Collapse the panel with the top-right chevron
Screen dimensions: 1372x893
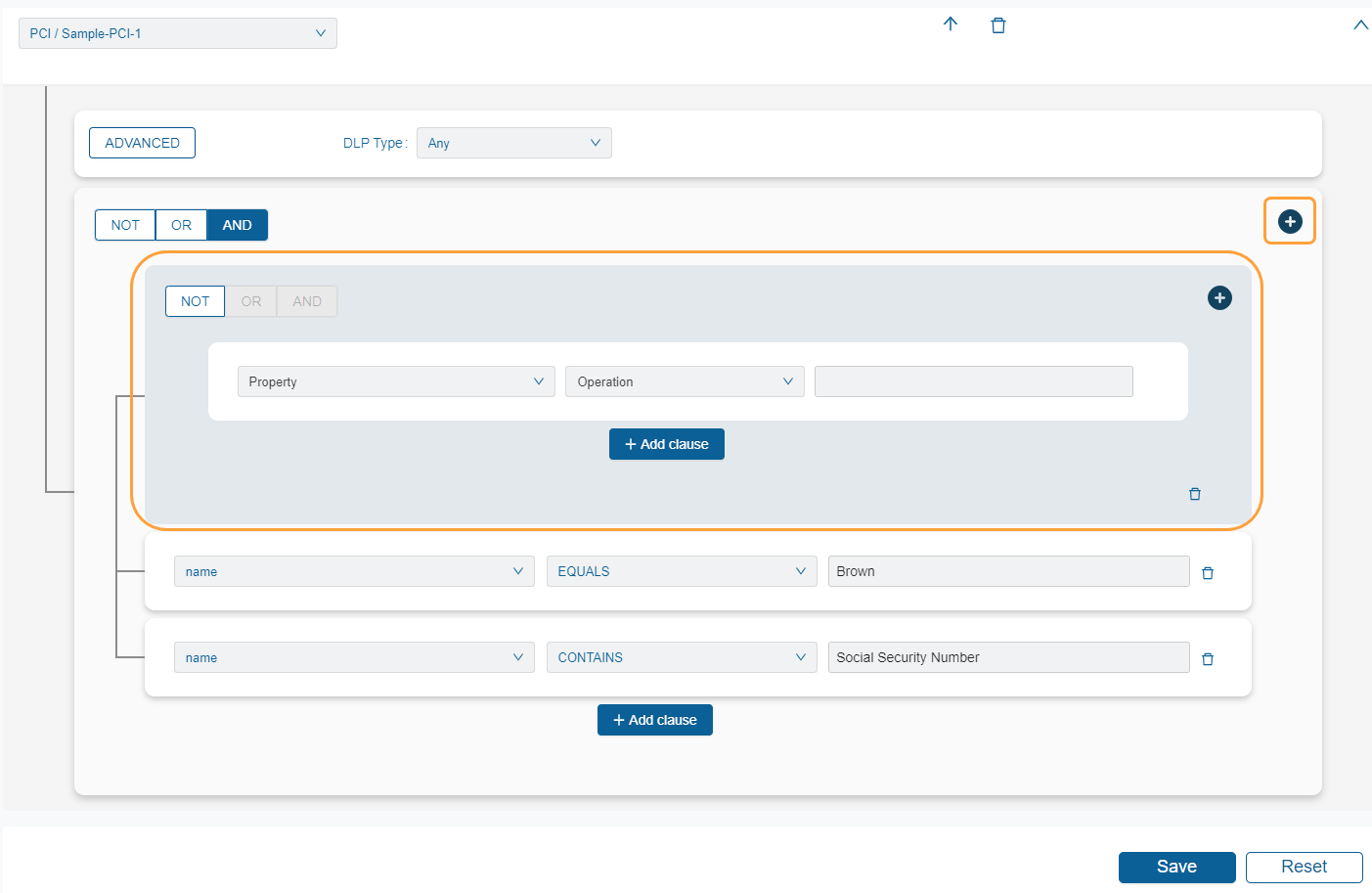click(1360, 25)
